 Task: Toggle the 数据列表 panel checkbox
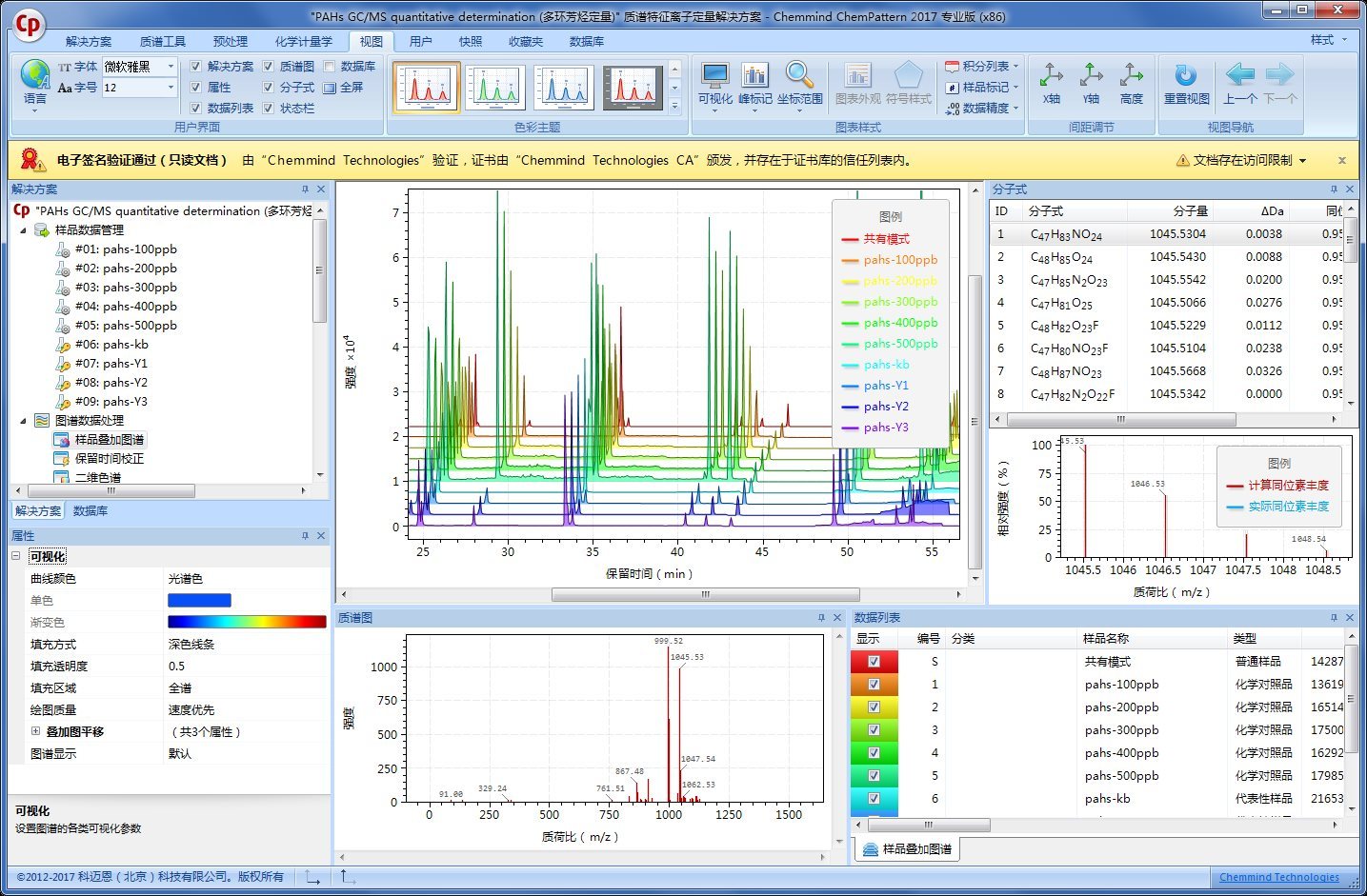point(195,109)
